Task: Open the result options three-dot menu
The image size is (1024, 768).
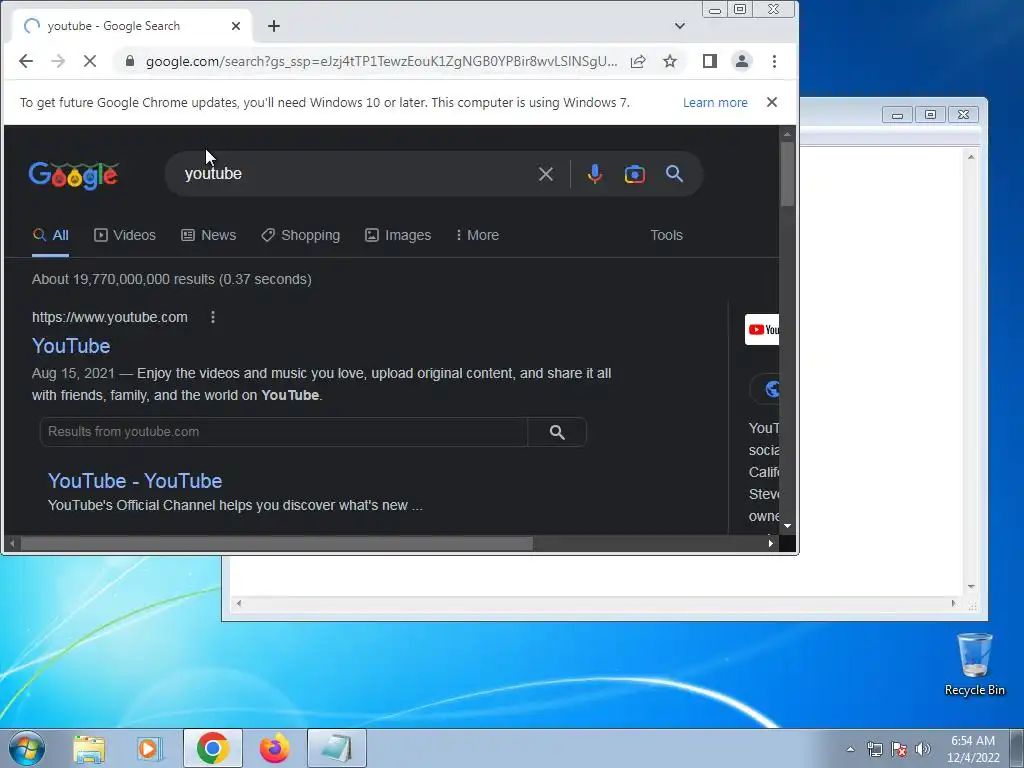Action: [x=212, y=317]
